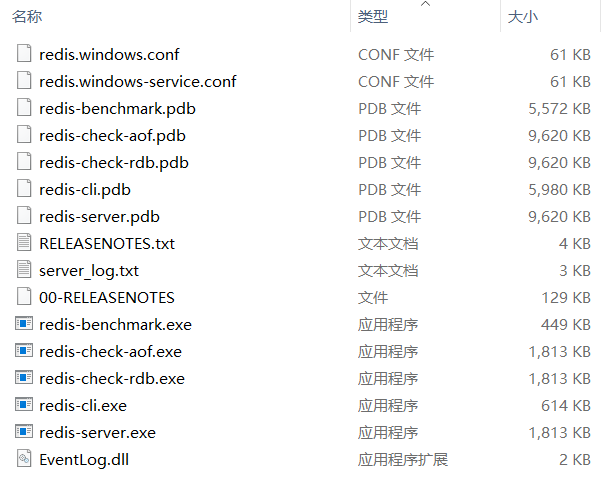601x482 pixels.
Task: Click the RELEASENOTES.txt text document icon
Action: pos(25,243)
